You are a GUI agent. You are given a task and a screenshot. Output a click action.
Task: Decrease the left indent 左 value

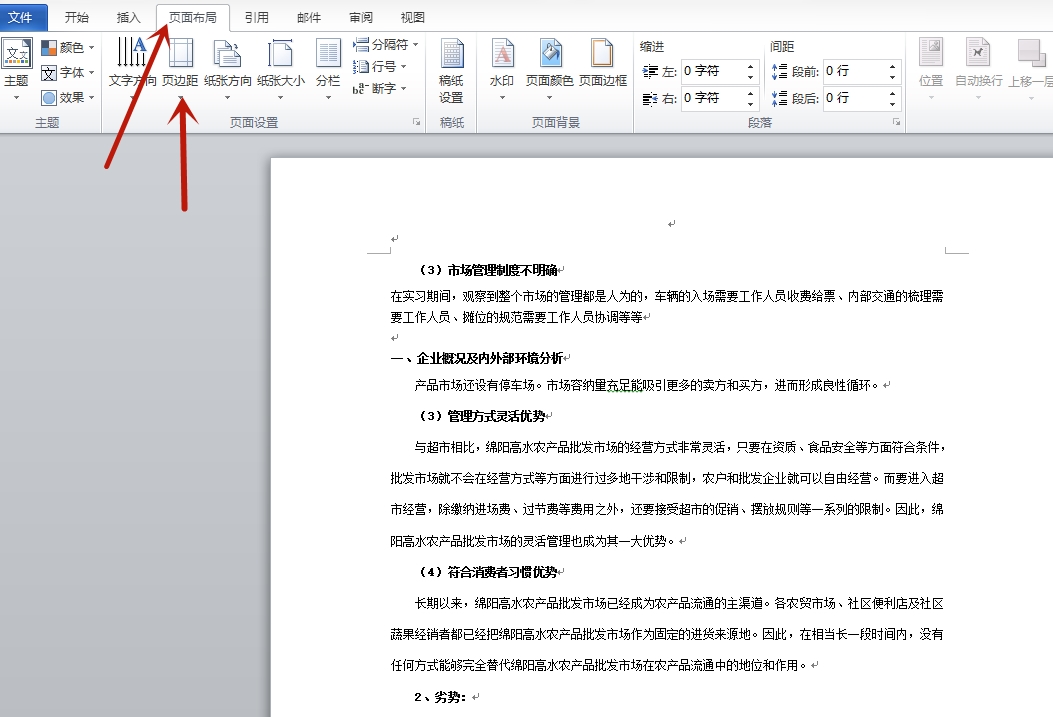[750, 77]
